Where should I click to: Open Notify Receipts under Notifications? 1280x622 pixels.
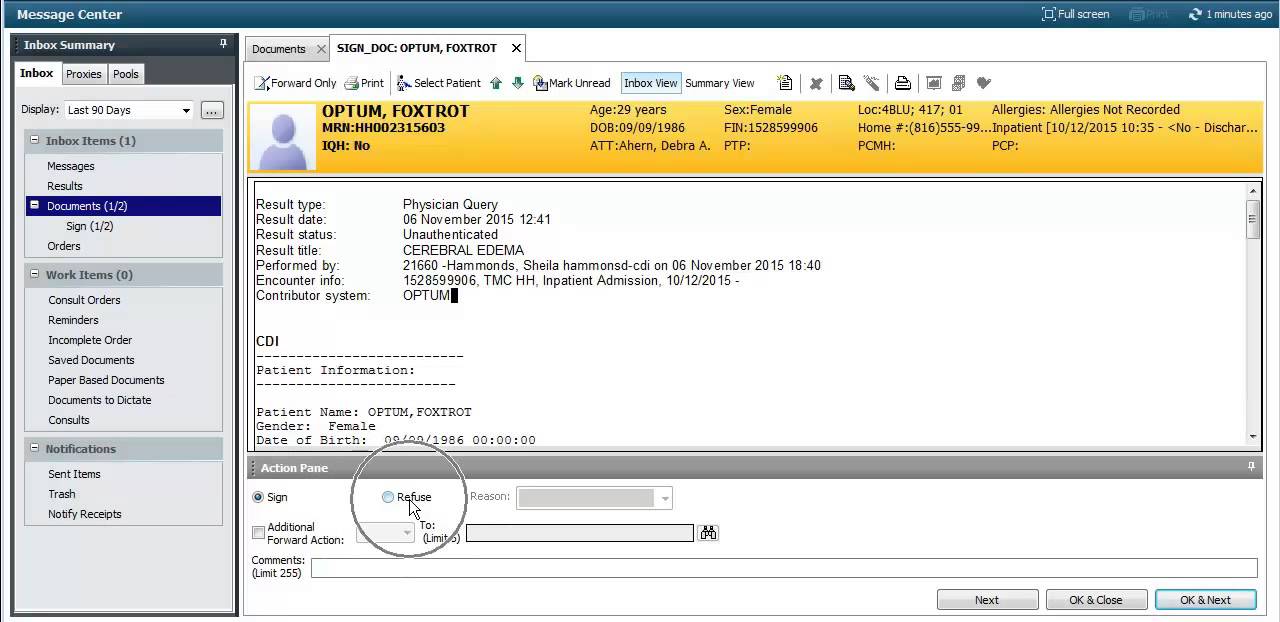click(x=85, y=514)
